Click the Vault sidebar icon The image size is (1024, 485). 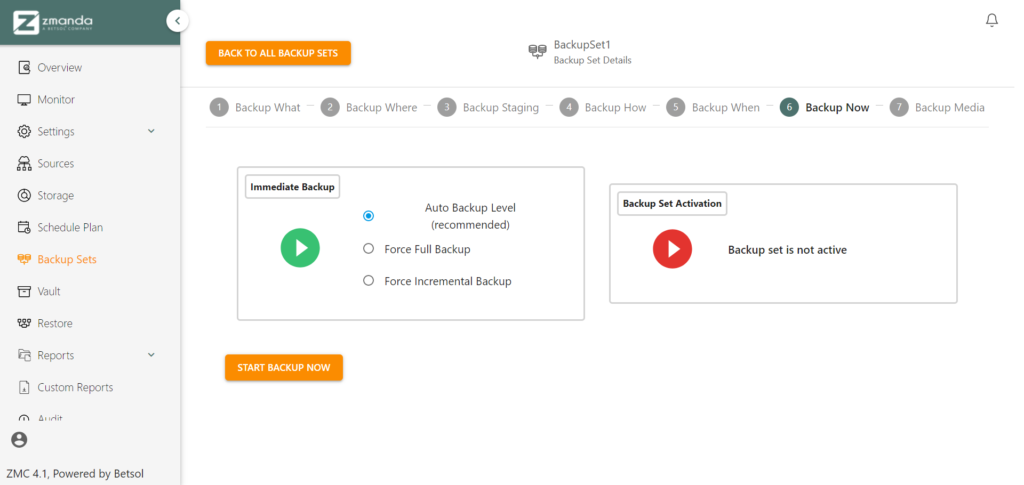click(24, 292)
